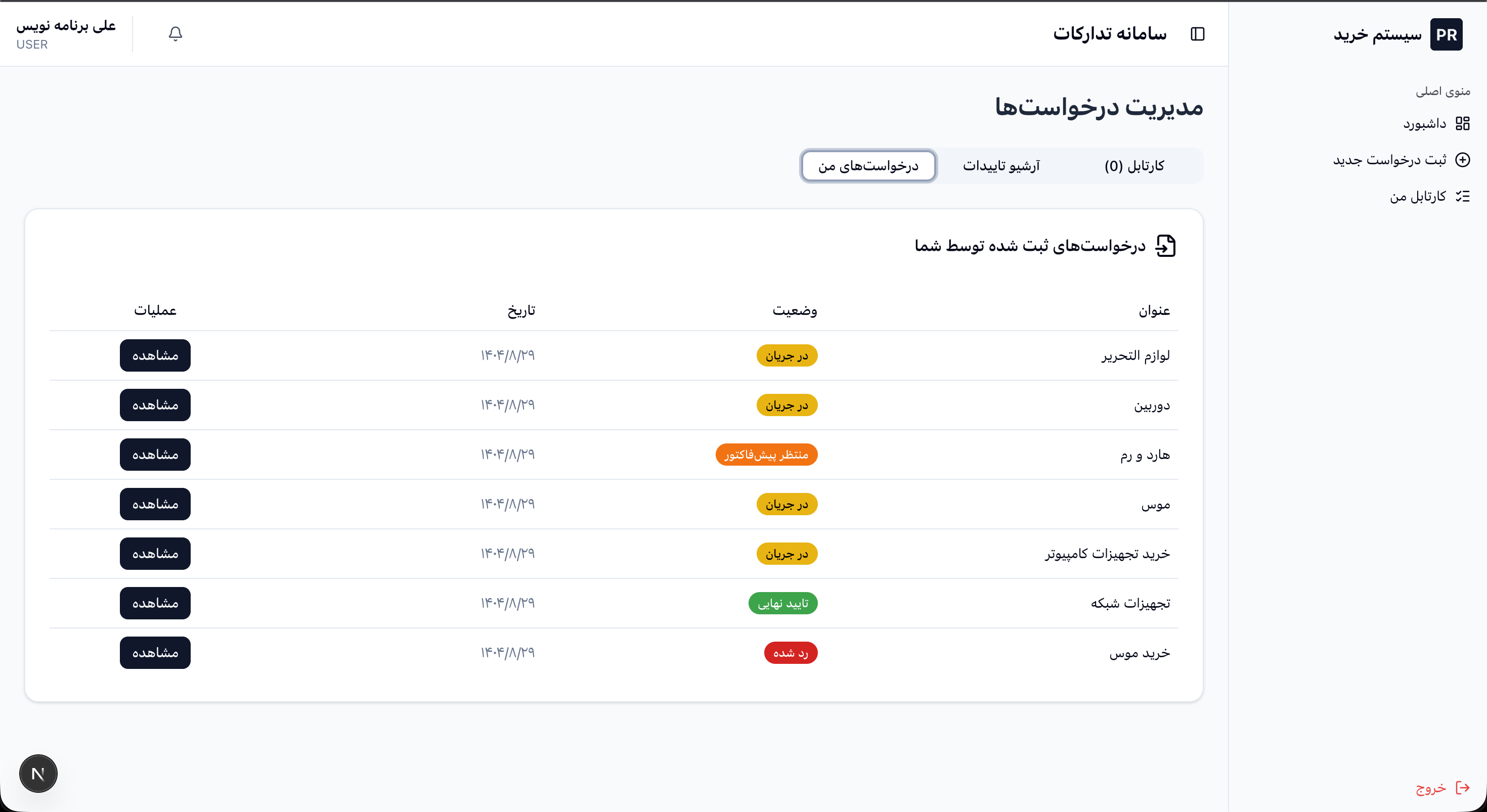Image resolution: width=1487 pixels, height=812 pixels.
Task: Toggle the sidebar panel icon
Action: 1197,34
